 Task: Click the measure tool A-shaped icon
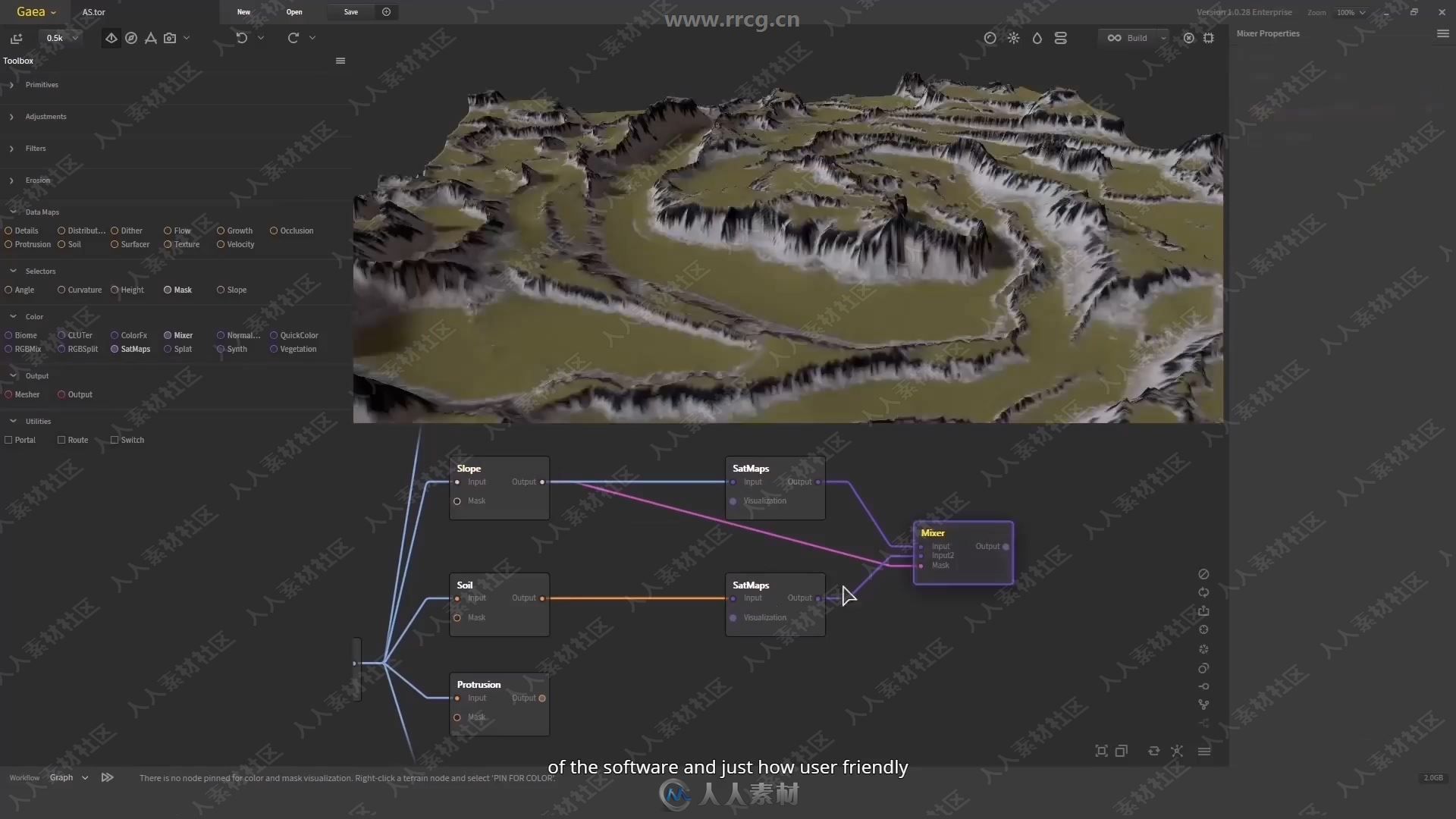pyautogui.click(x=151, y=38)
